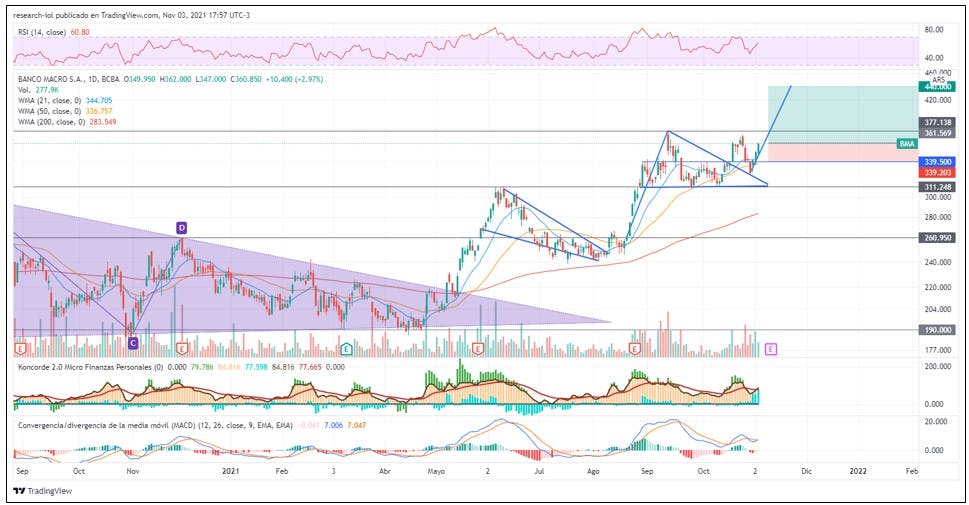Click the green take-profit zone of long position
The width and height of the screenshot is (969, 505).
coord(843,115)
